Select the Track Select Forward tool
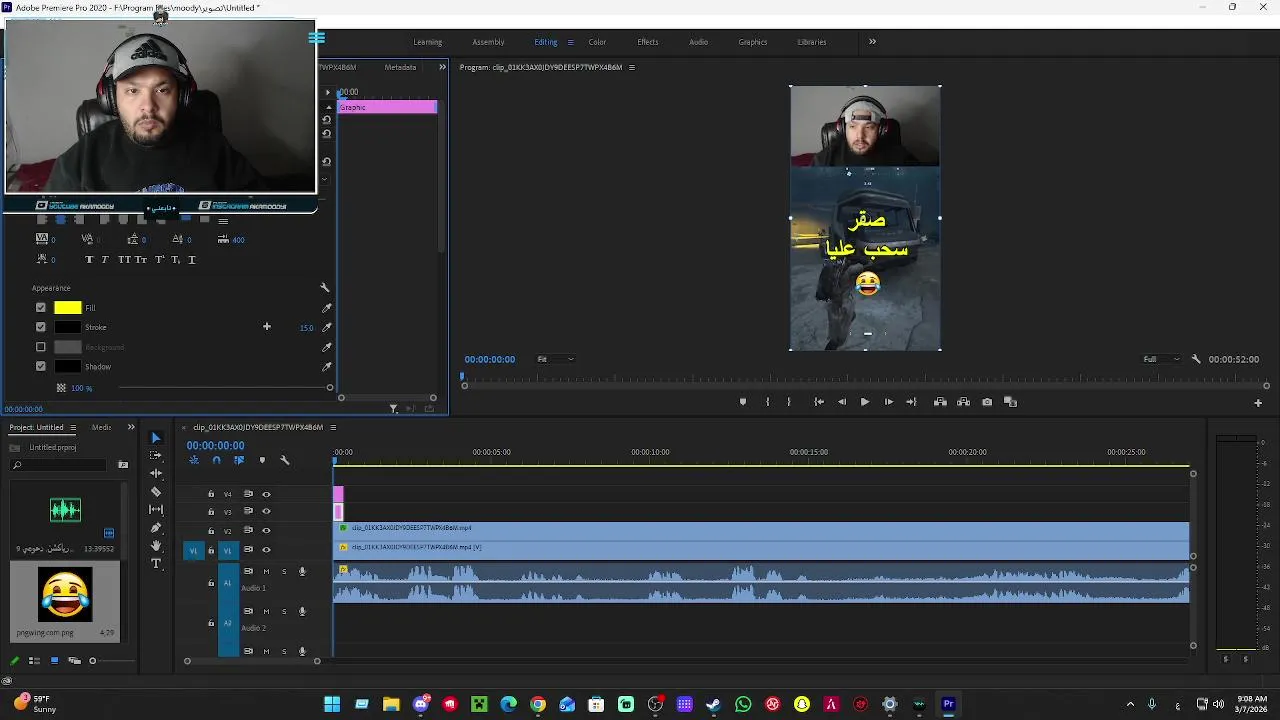Screen dimensions: 1280x720 (155, 455)
